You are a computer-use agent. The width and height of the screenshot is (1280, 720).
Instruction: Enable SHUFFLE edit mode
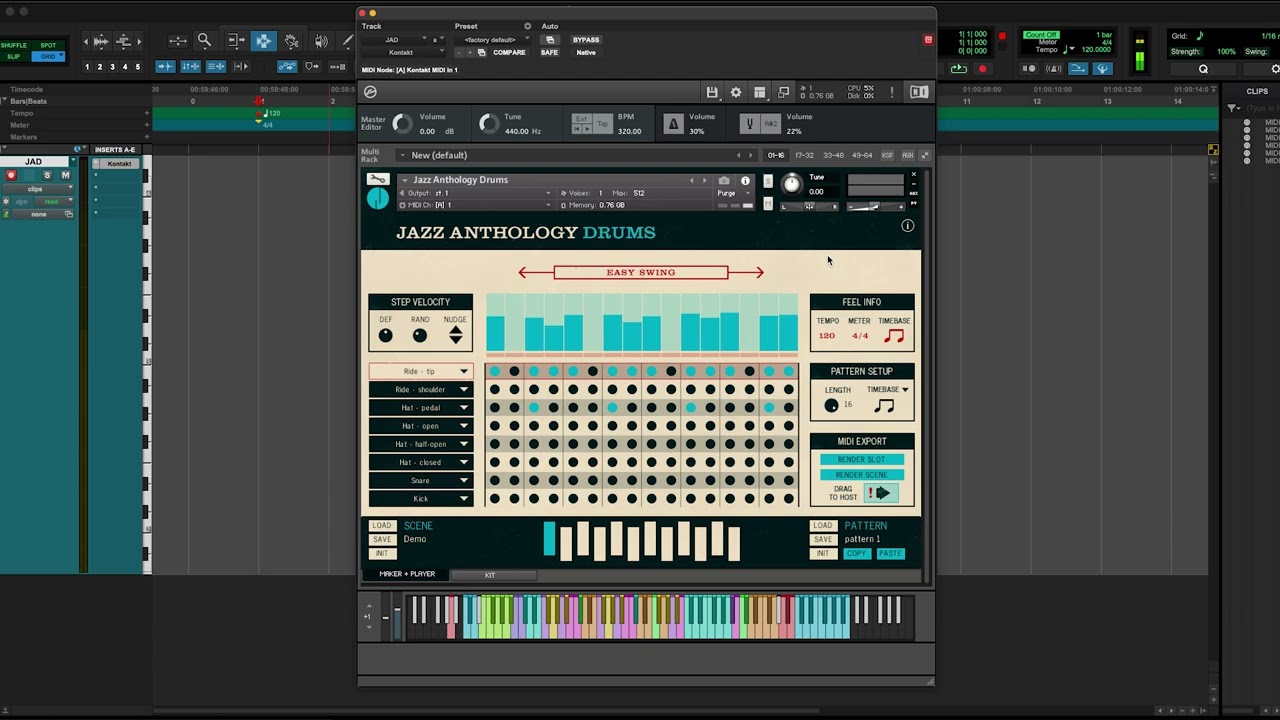click(x=14, y=45)
